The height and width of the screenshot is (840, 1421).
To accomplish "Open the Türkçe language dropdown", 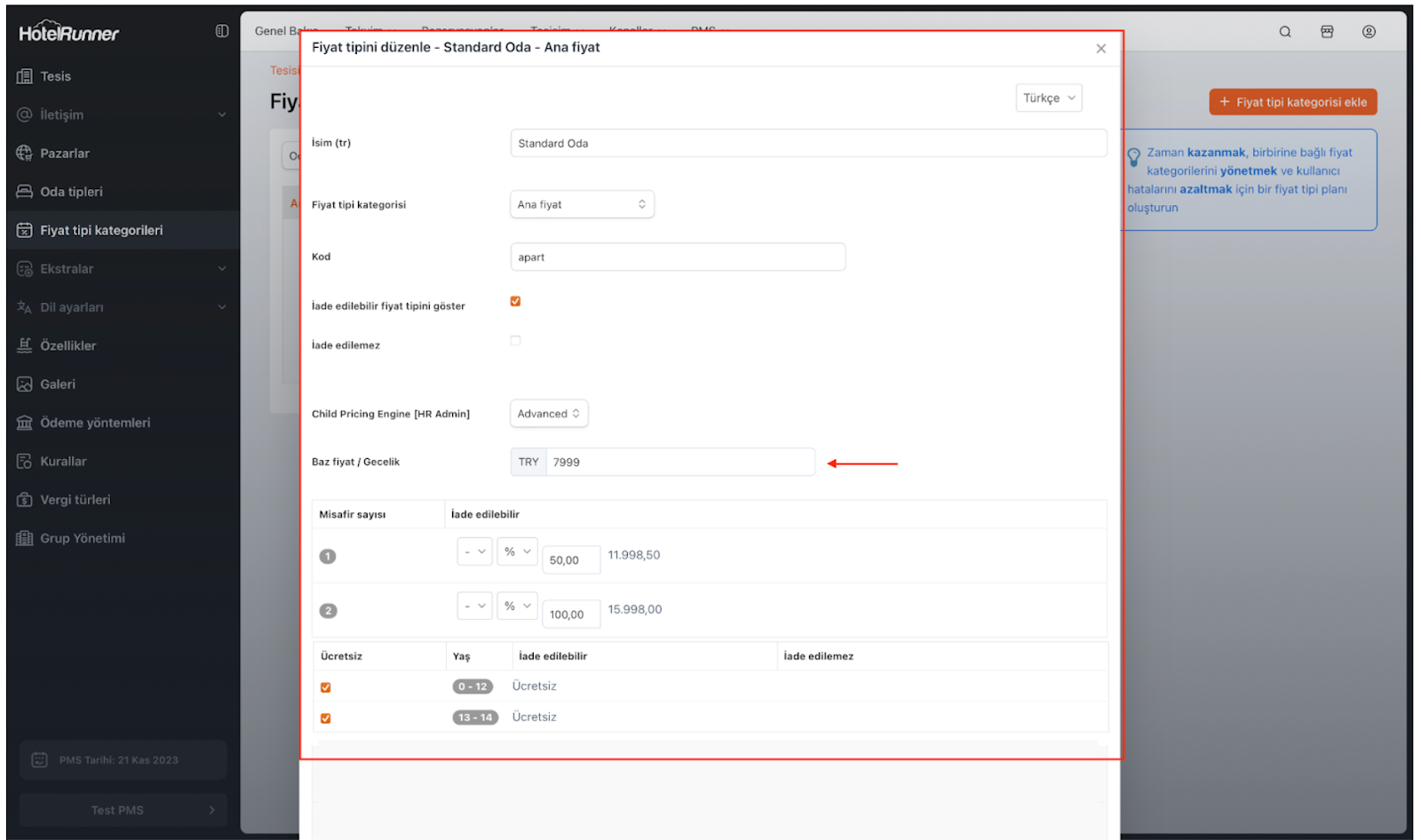I will 1048,98.
